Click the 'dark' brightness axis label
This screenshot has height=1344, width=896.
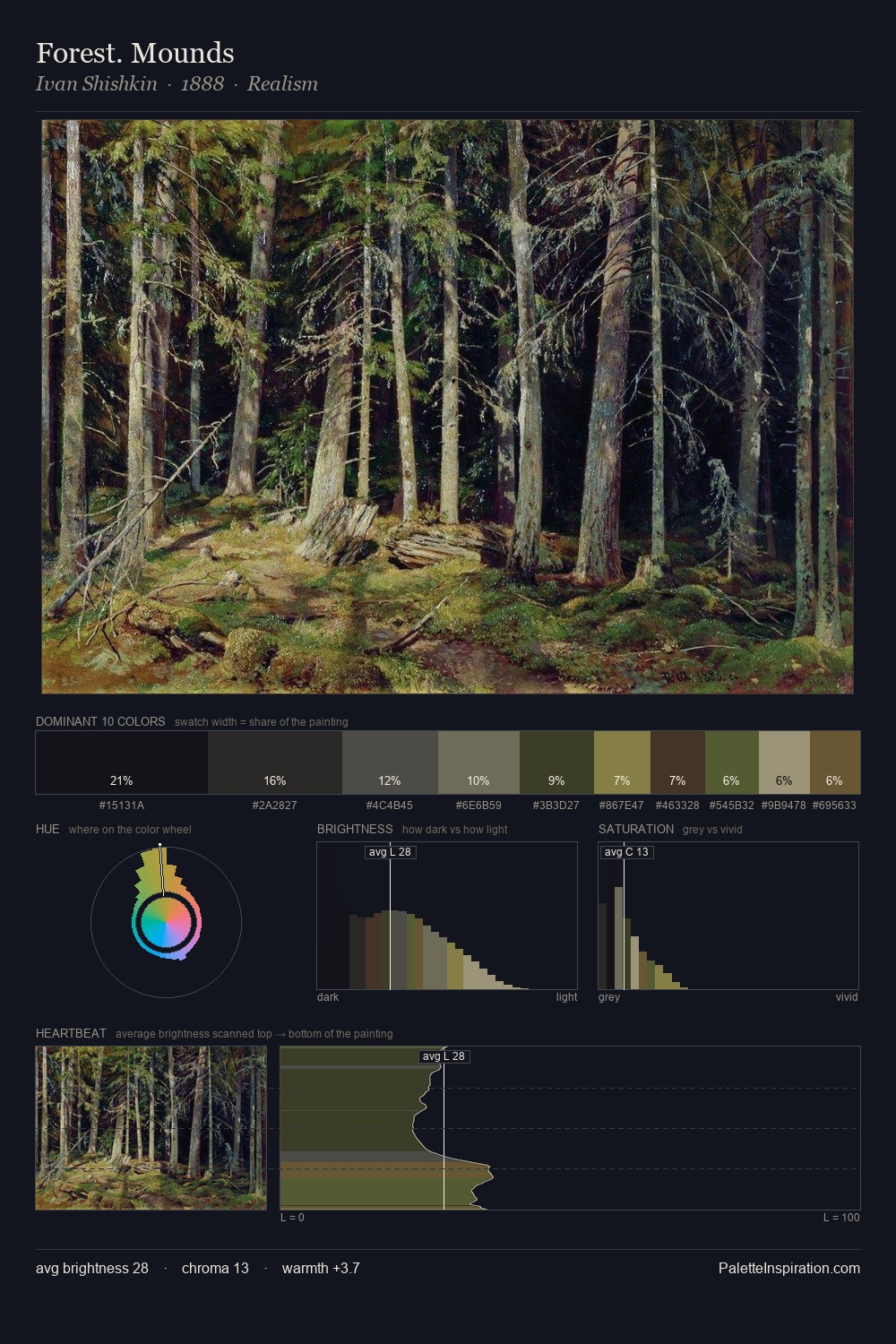pyautogui.click(x=328, y=997)
